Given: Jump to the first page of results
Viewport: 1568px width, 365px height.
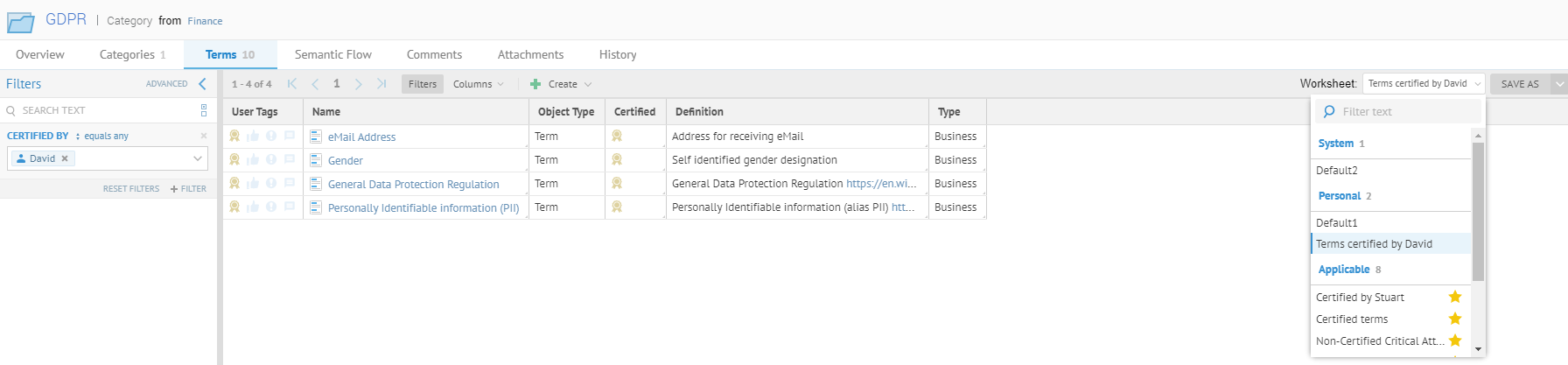Looking at the screenshot, I should point(292,84).
